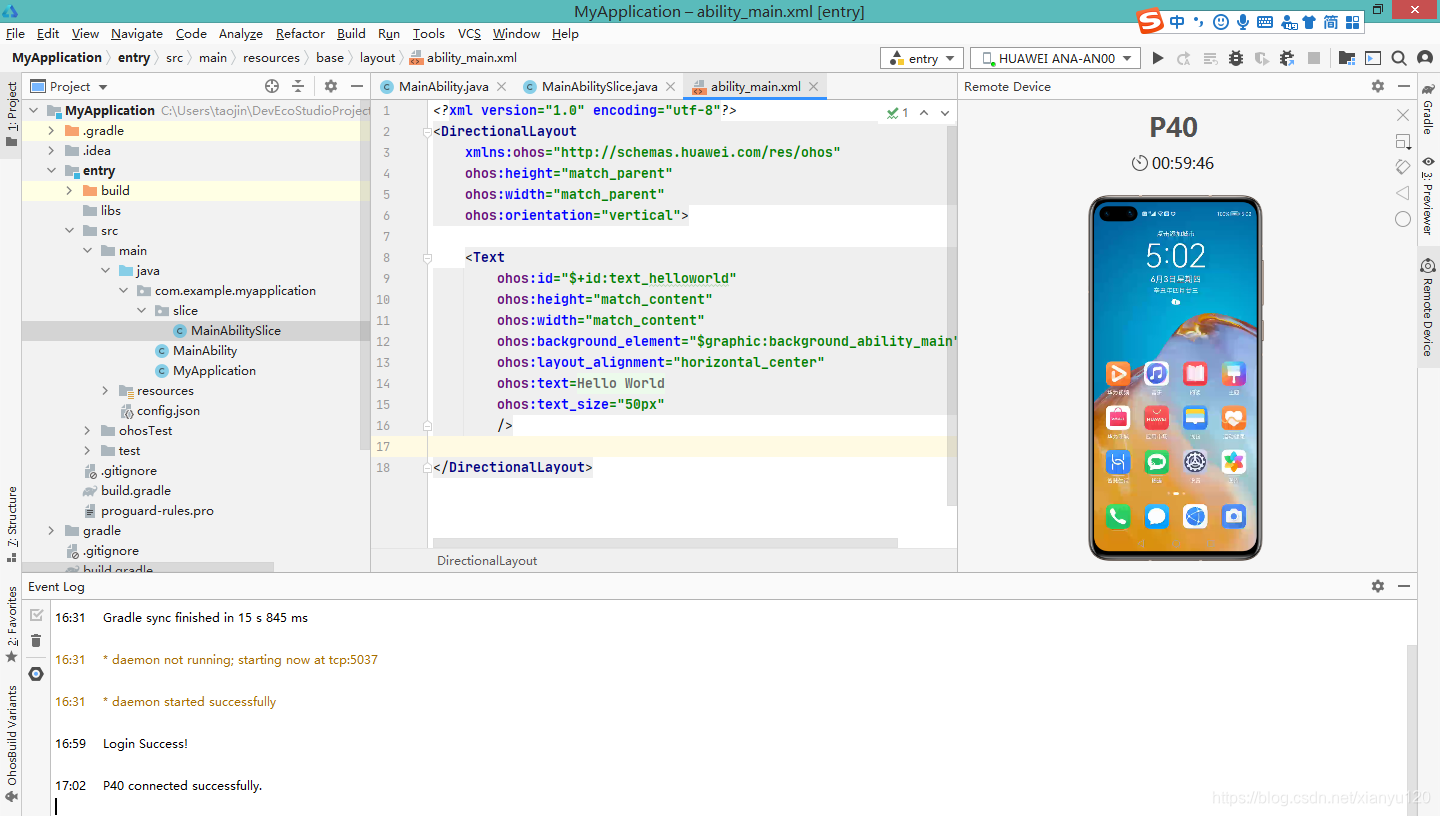Click the DirectionalLayout breadcrumb below editor

tap(487, 561)
